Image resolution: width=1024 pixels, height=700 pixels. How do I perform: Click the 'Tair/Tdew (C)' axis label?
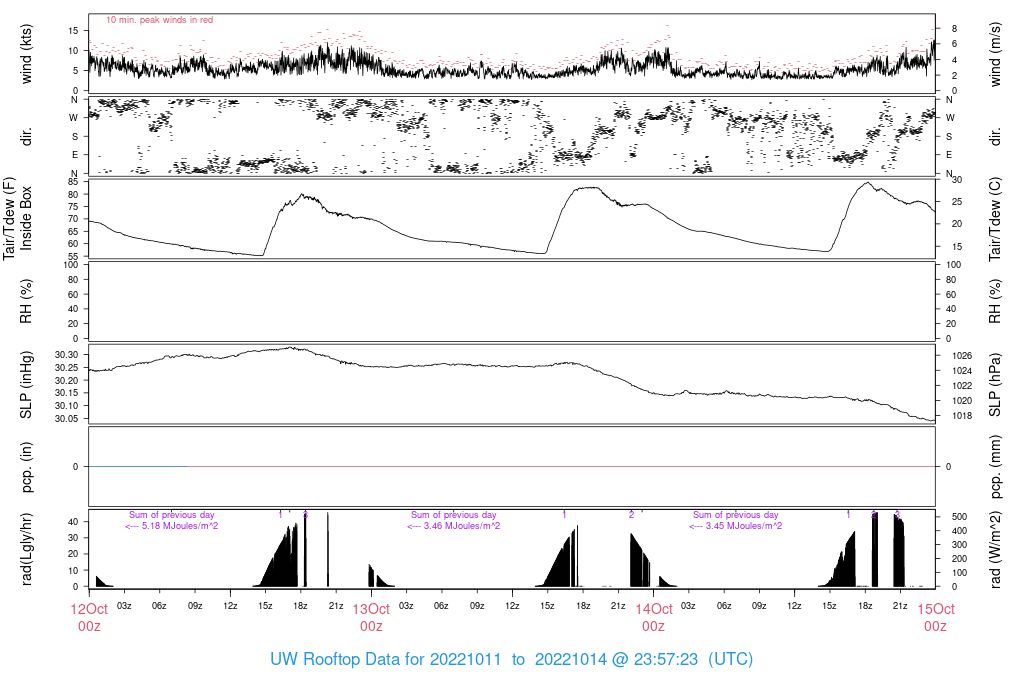(x=995, y=219)
